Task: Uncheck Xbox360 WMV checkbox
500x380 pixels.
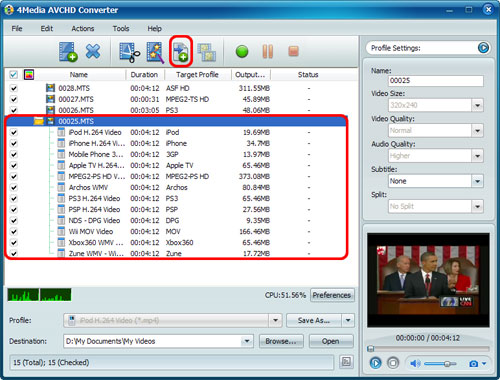Action: point(14,242)
